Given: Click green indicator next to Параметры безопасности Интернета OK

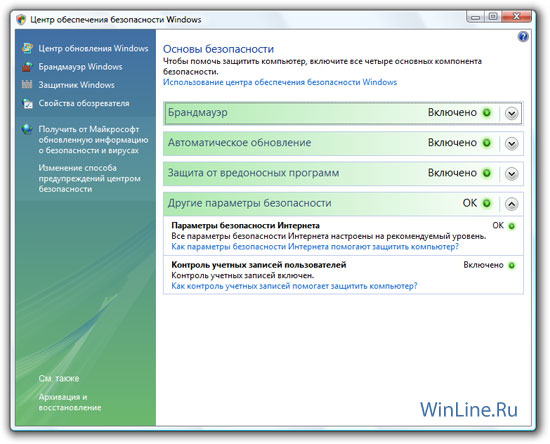Looking at the screenshot, I should click(512, 226).
